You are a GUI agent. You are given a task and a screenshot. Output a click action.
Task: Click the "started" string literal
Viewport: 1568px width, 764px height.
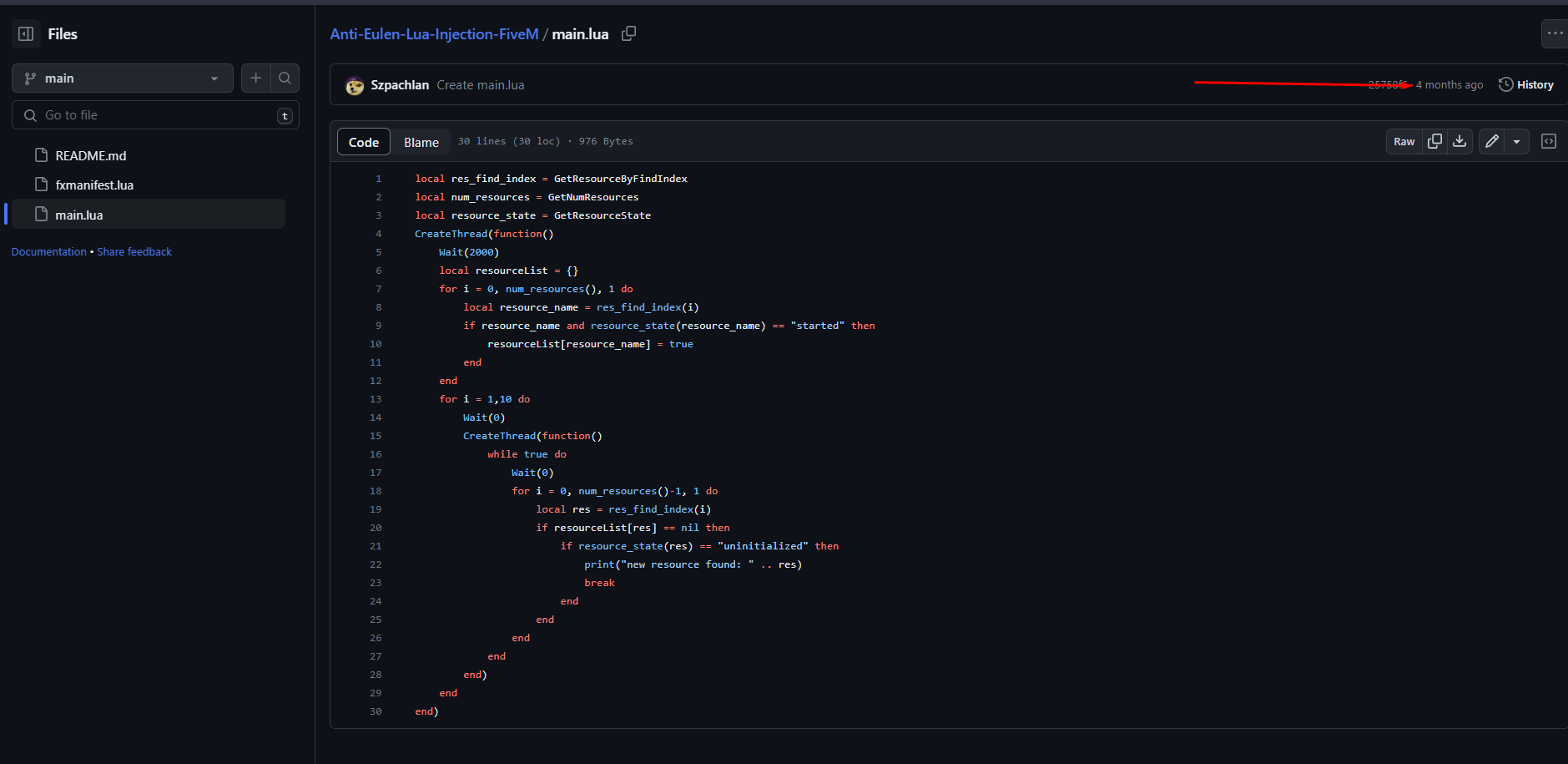(x=818, y=326)
